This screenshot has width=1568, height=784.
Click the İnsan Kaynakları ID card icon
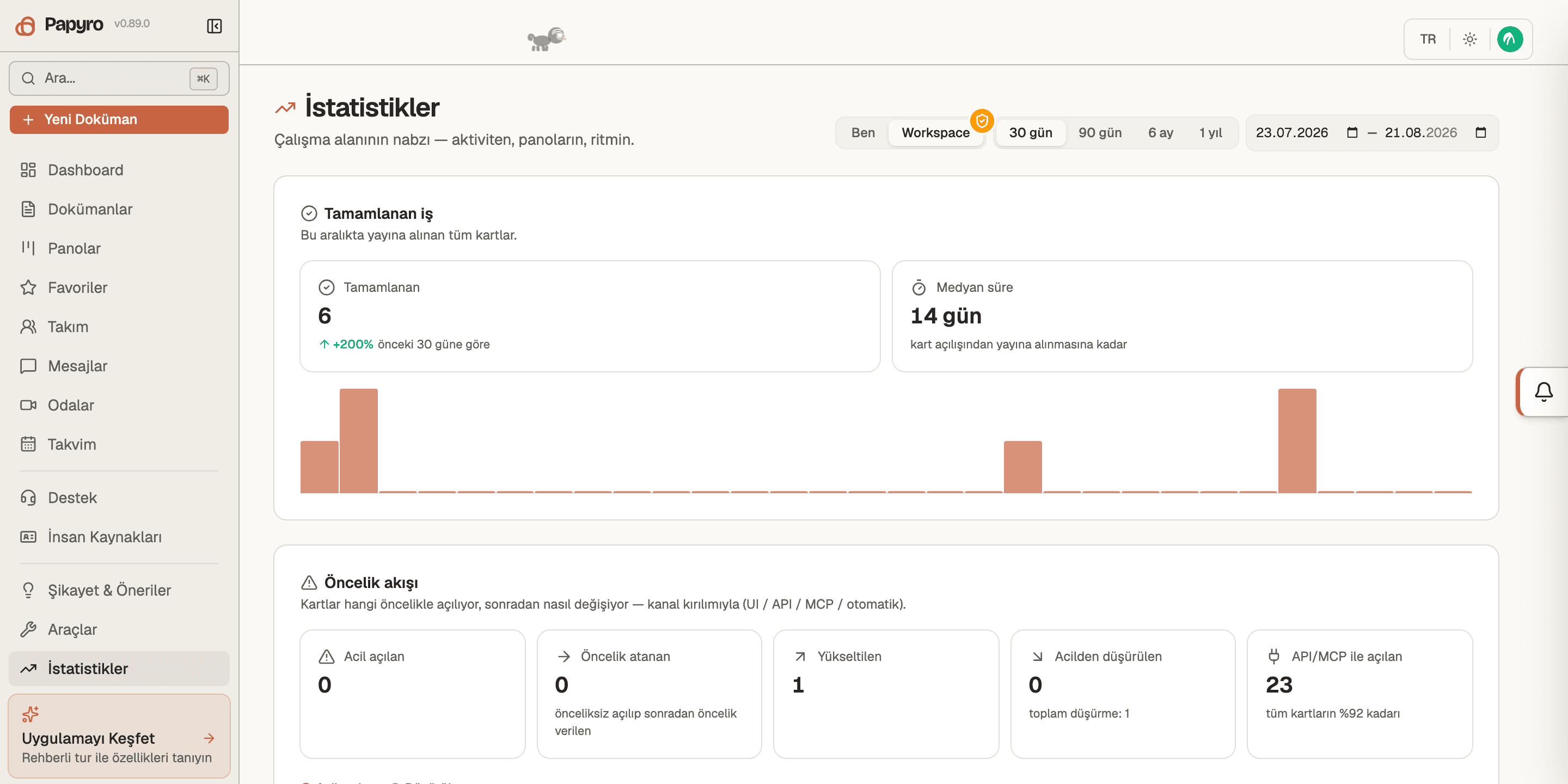pyautogui.click(x=28, y=536)
